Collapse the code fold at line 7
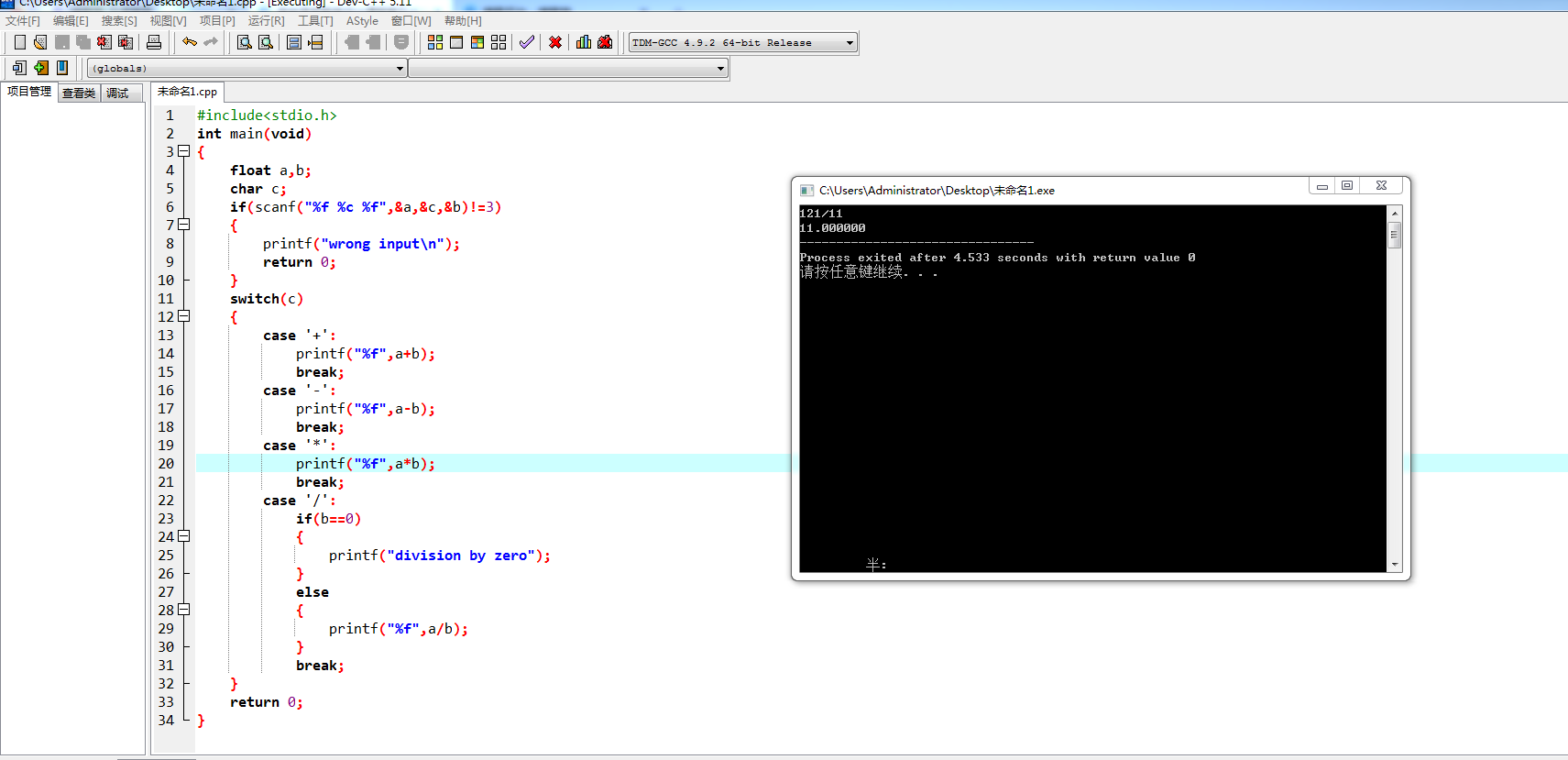This screenshot has height=760, width=1568. pyautogui.click(x=184, y=225)
